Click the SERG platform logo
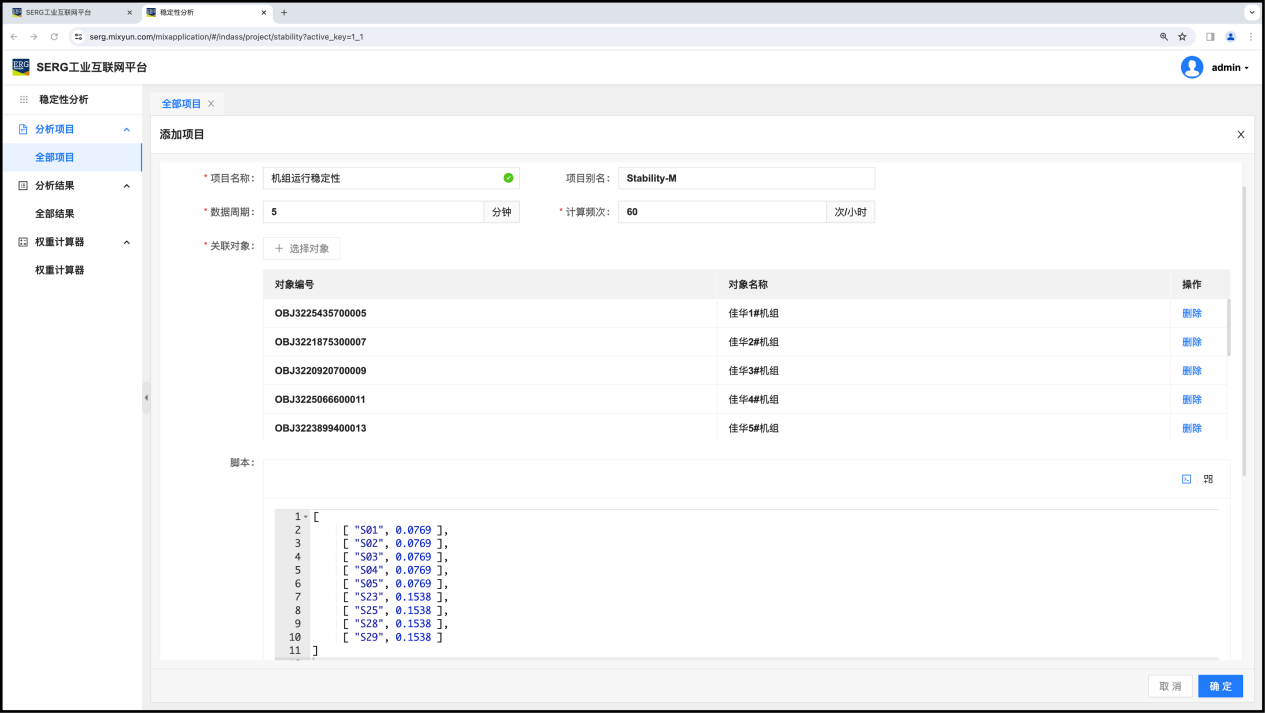 (21, 67)
